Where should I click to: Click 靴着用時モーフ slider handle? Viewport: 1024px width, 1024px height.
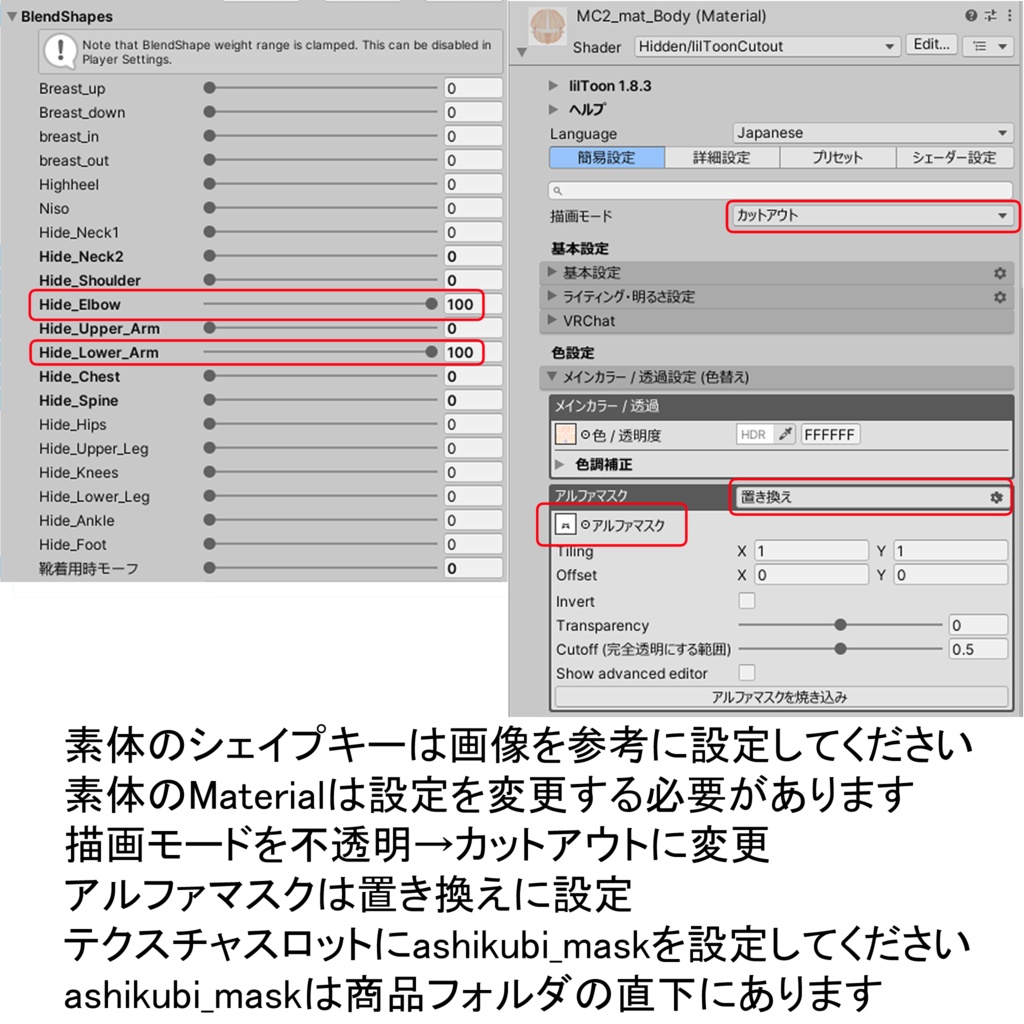coord(210,568)
